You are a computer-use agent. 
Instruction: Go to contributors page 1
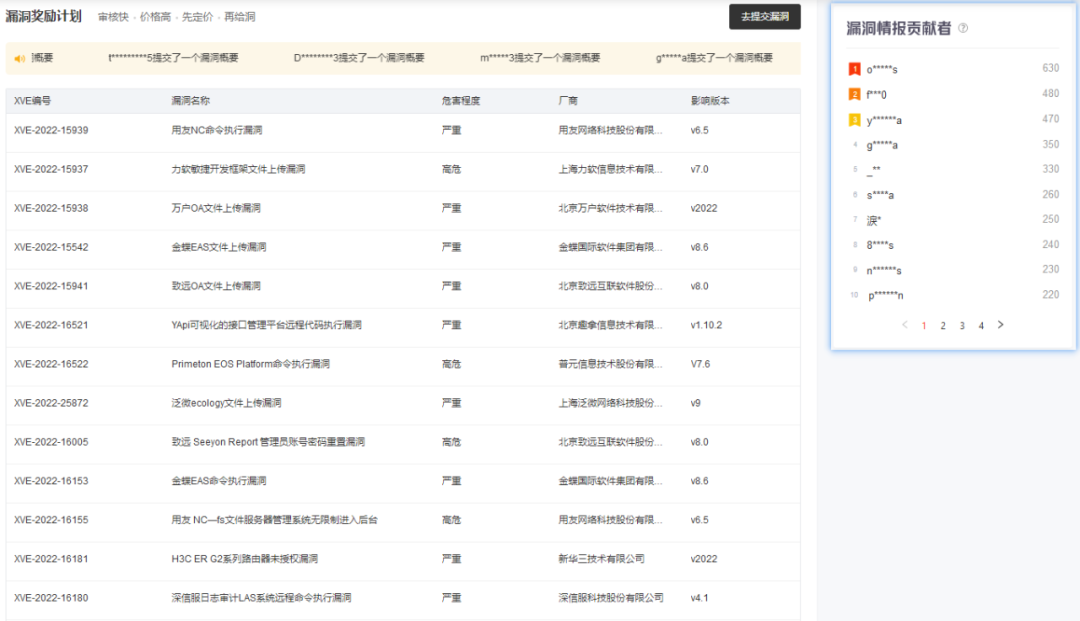pyautogui.click(x=924, y=326)
